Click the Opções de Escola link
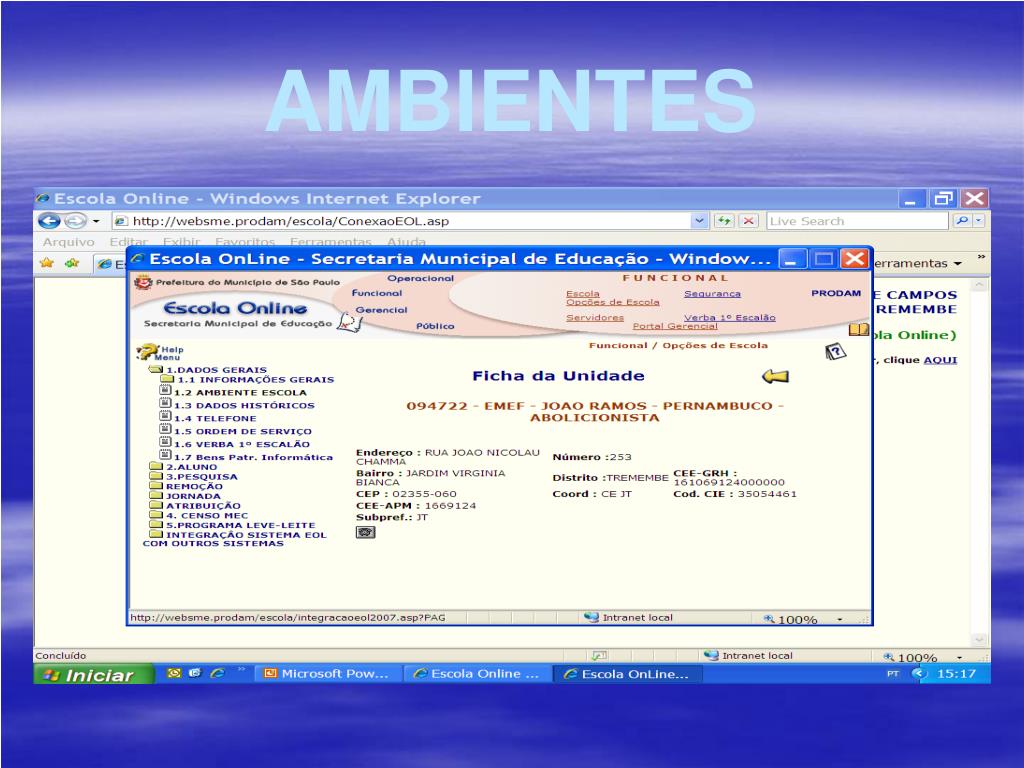Image resolution: width=1024 pixels, height=768 pixels. click(x=613, y=302)
